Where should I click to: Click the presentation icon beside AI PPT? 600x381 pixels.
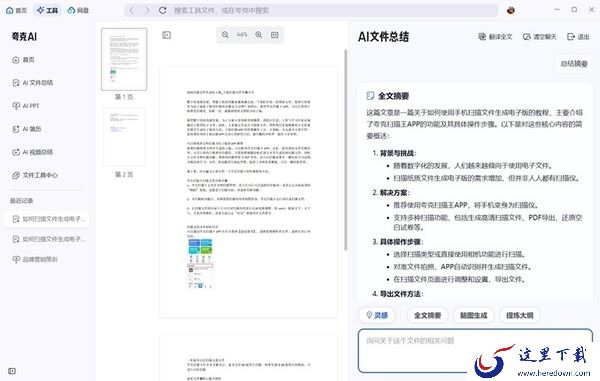(16, 106)
